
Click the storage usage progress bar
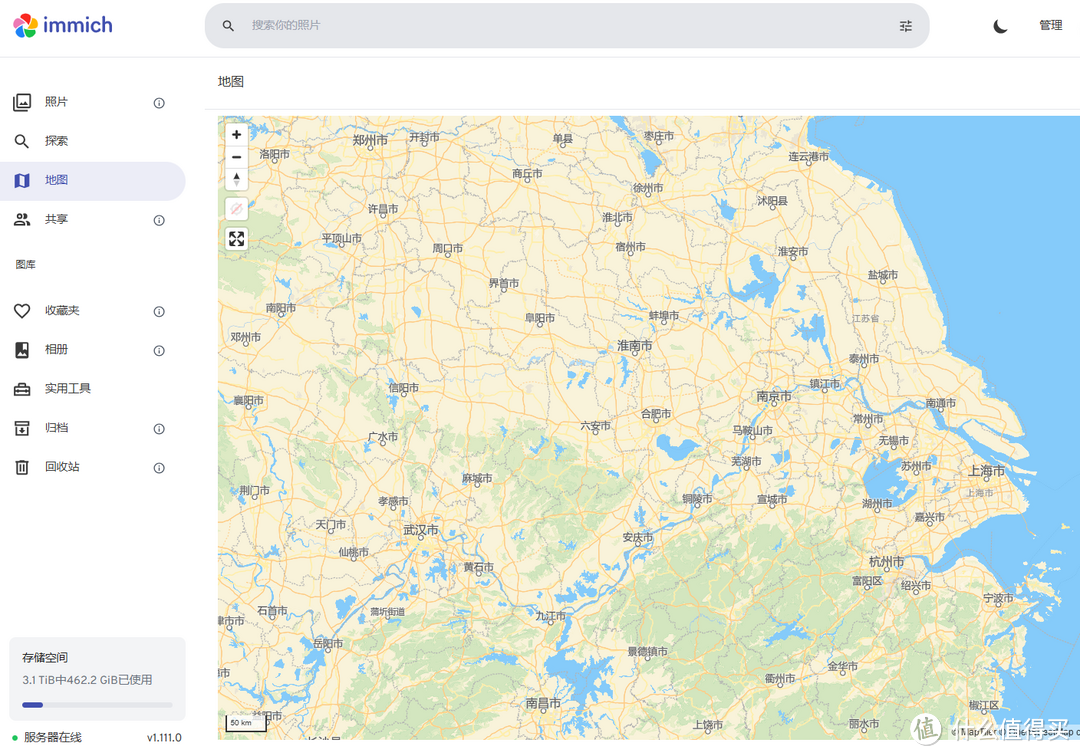tap(97, 705)
